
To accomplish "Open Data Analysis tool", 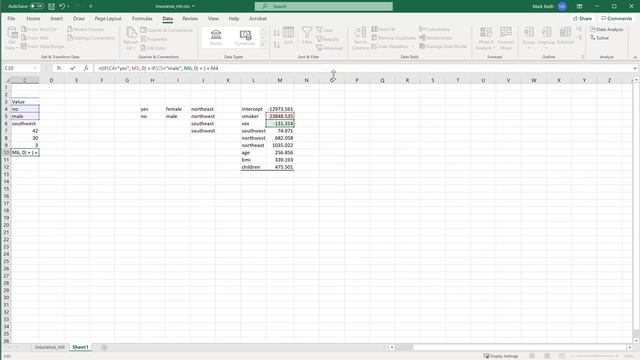I will [x=607, y=29].
